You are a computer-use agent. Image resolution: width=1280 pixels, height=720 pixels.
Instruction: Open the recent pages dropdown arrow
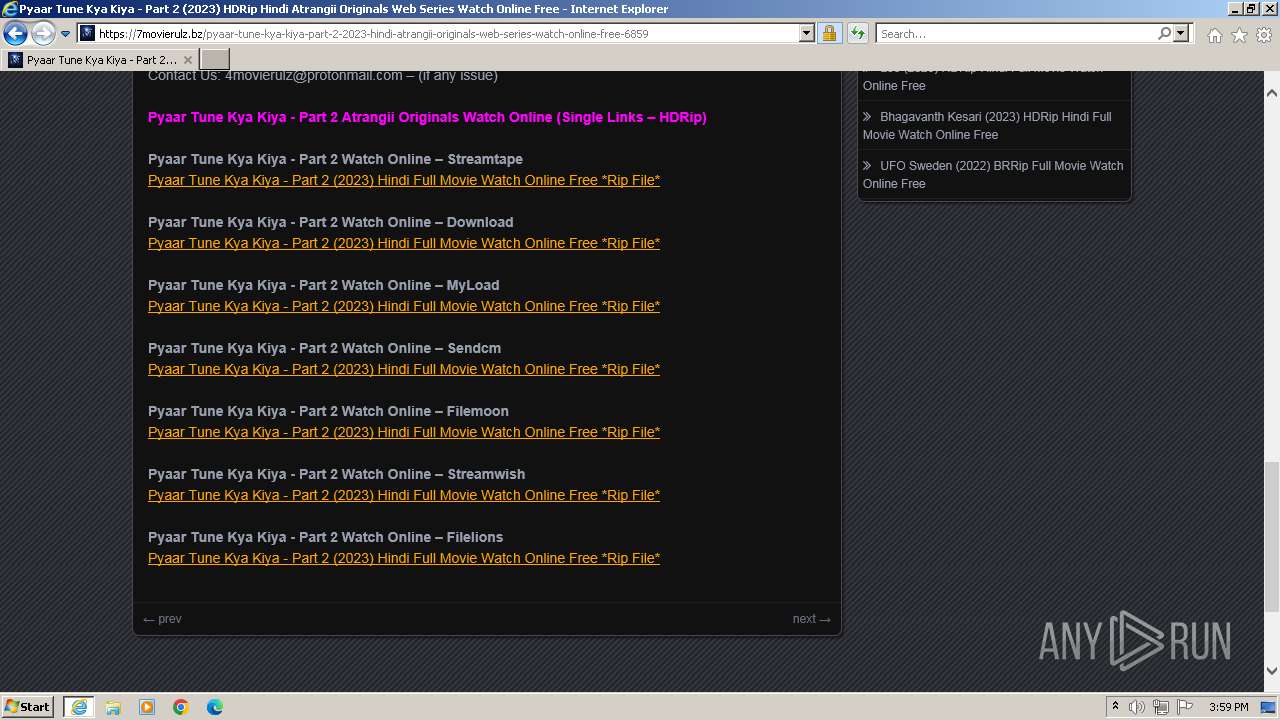pos(66,34)
